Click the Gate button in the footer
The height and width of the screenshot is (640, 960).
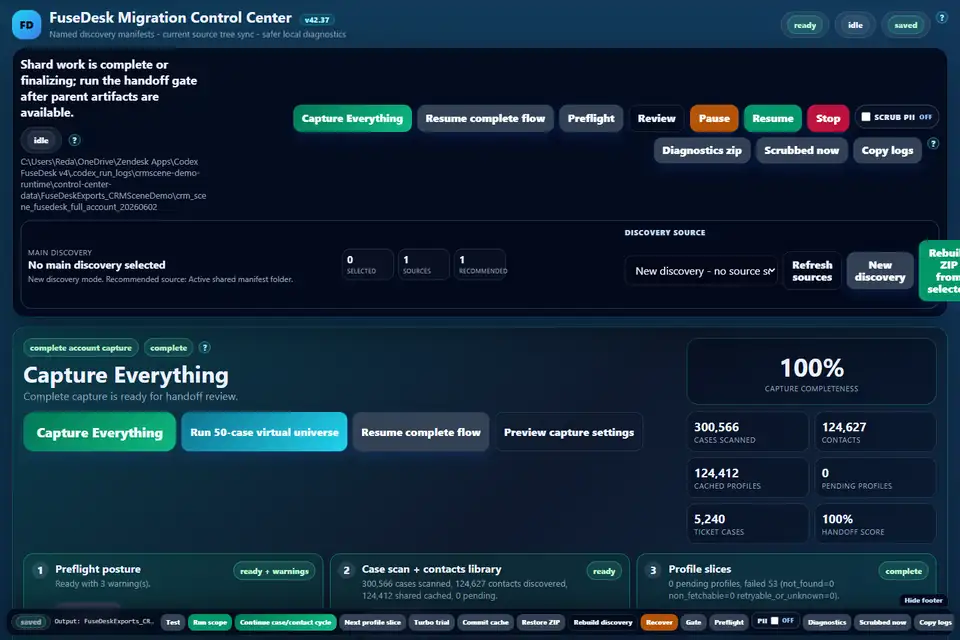tap(694, 622)
